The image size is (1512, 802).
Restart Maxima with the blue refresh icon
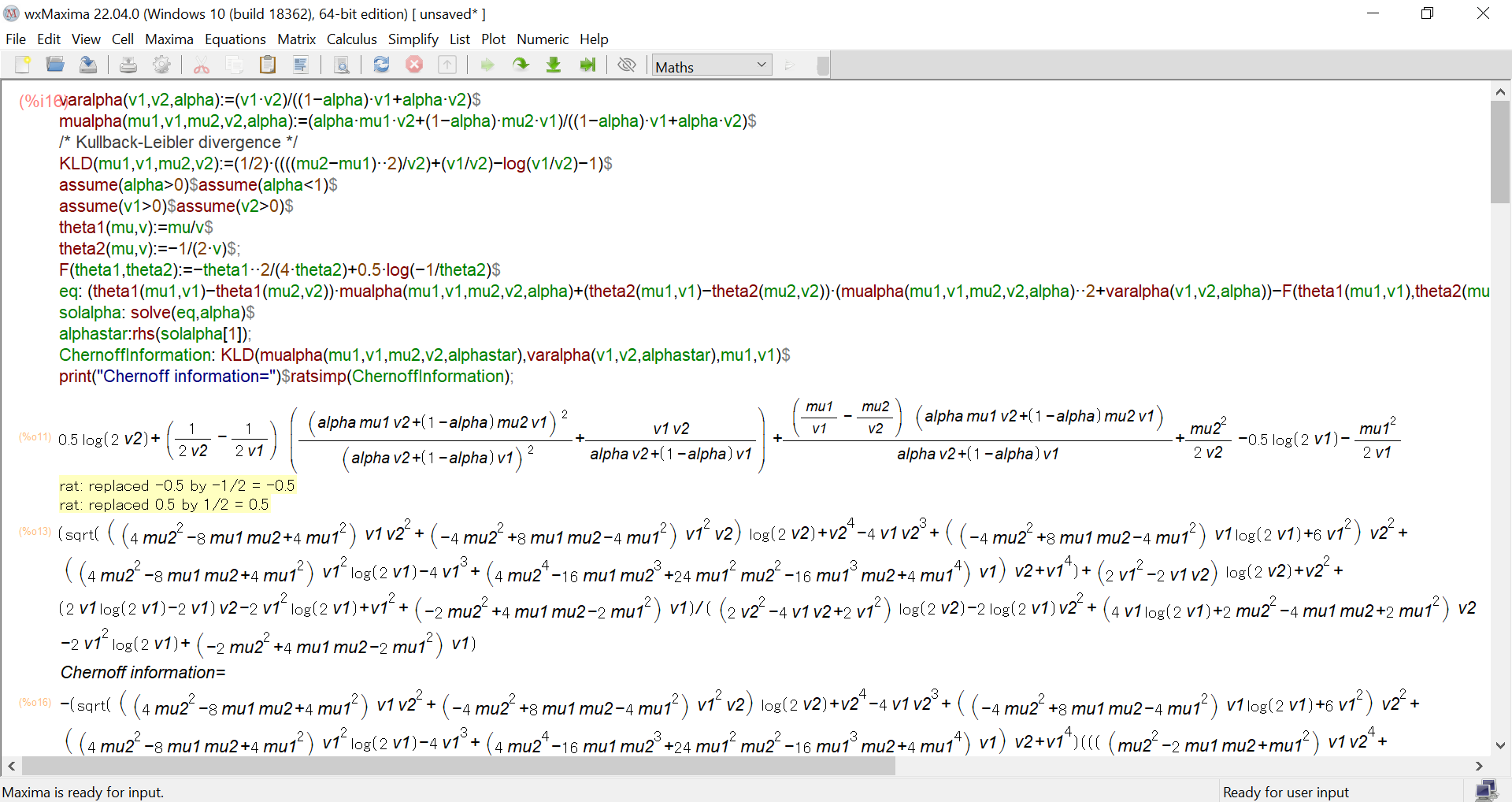(381, 65)
